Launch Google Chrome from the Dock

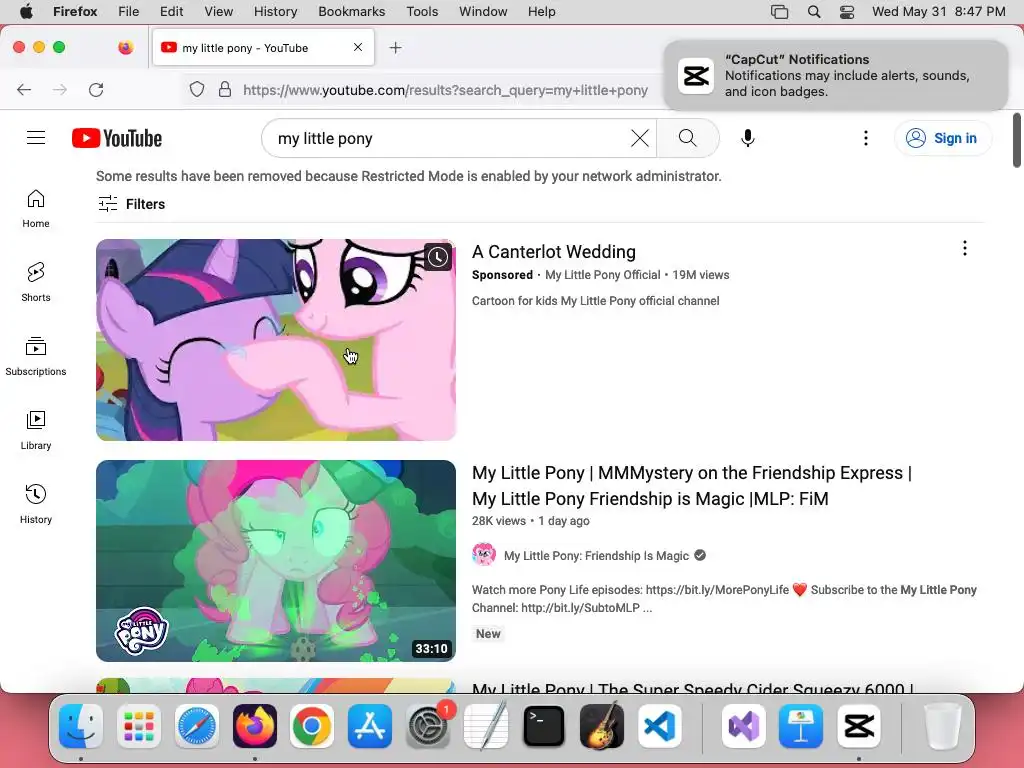(312, 726)
